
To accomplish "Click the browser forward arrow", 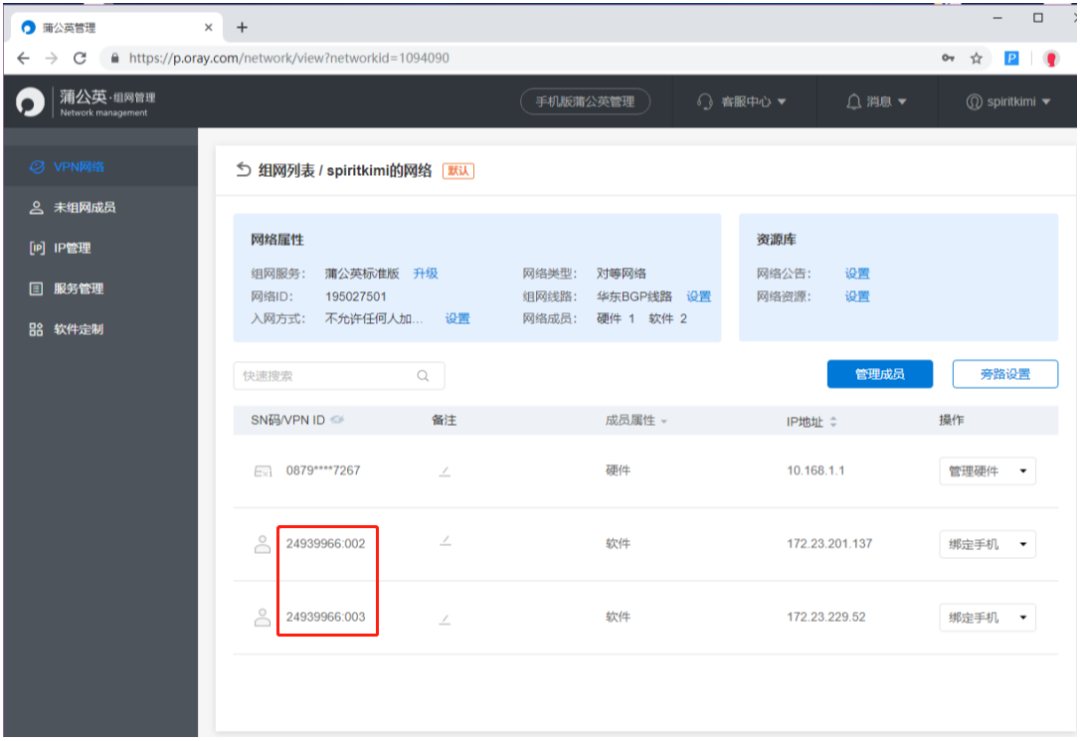I will click(x=52, y=59).
